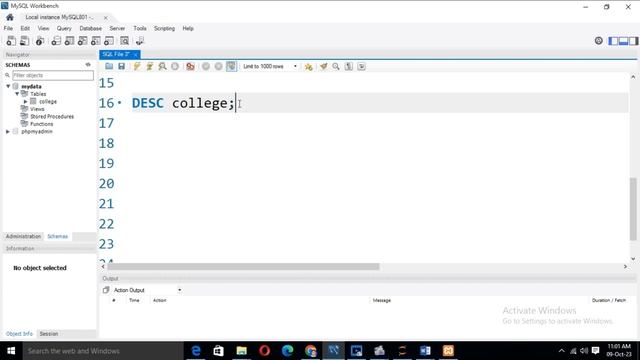Save the script to file

coord(122,66)
